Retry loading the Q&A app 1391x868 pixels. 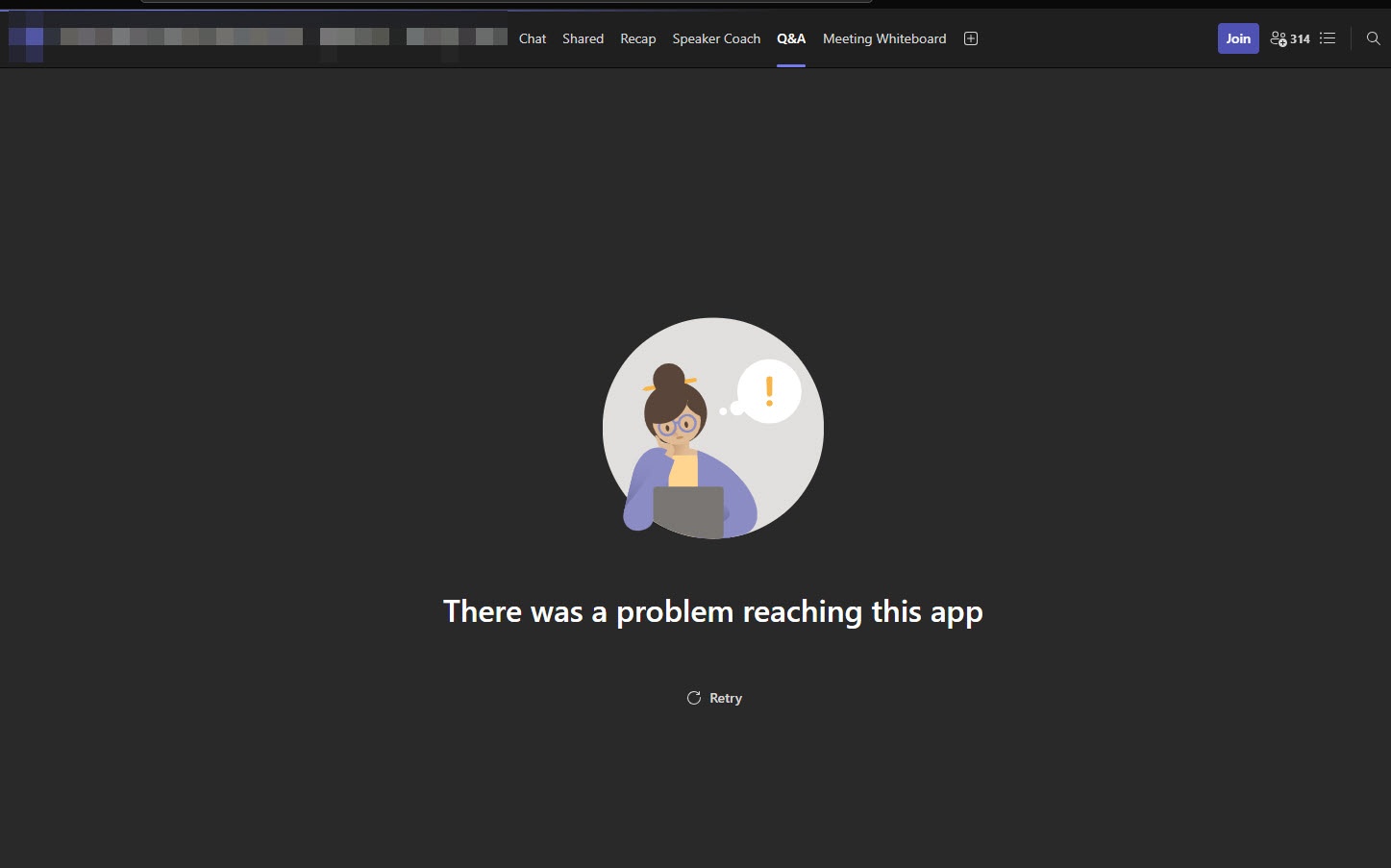(x=726, y=698)
